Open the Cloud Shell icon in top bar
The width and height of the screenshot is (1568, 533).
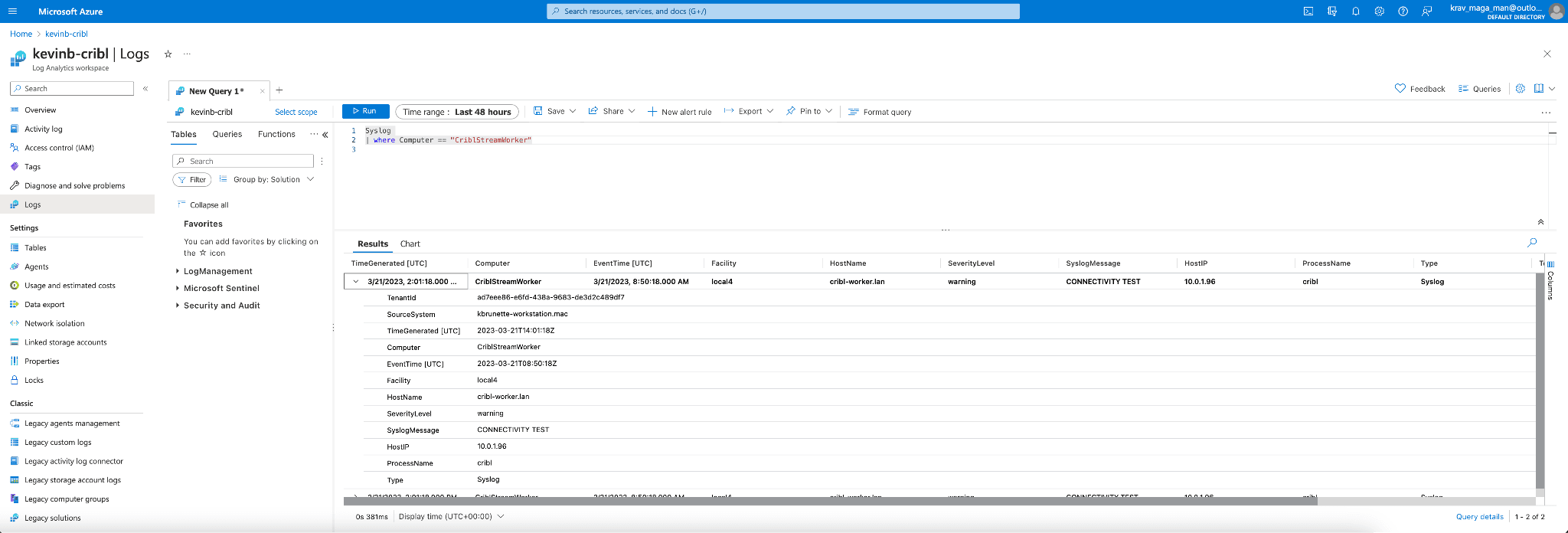pyautogui.click(x=1308, y=11)
